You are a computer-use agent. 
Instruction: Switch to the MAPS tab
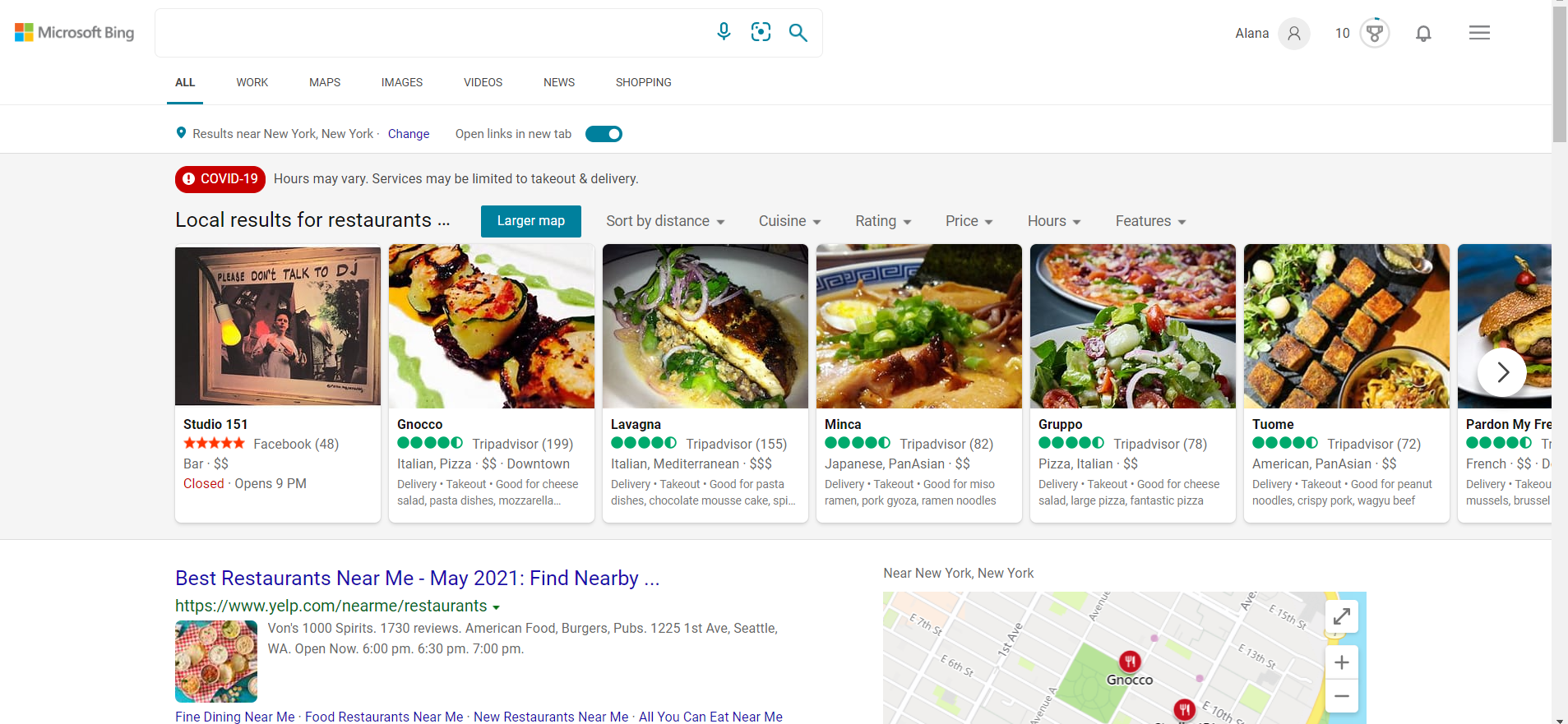(x=325, y=82)
